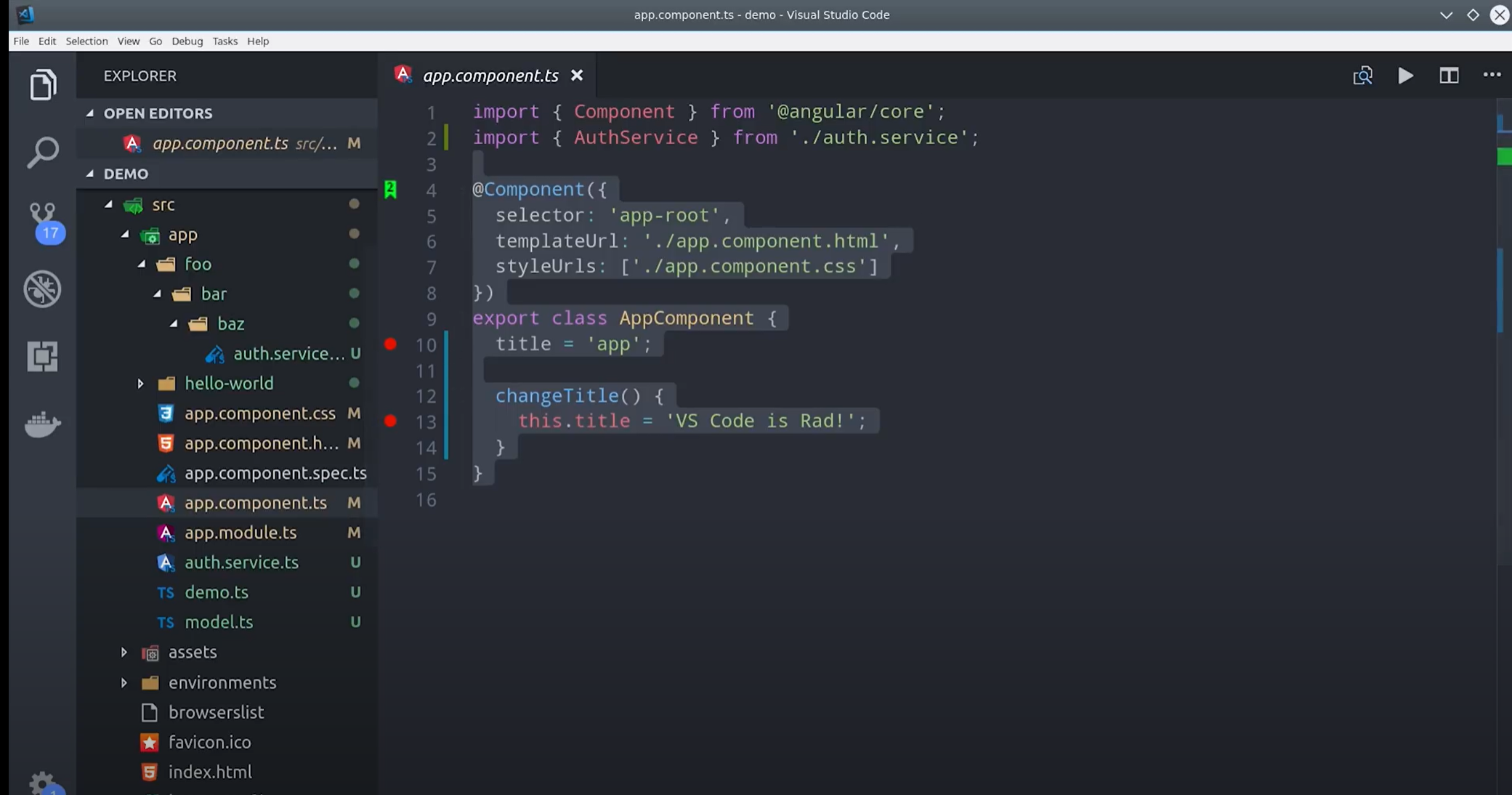Click the Run play icon in editor toolbar
Screen dimensions: 1512x795
(x=1405, y=76)
